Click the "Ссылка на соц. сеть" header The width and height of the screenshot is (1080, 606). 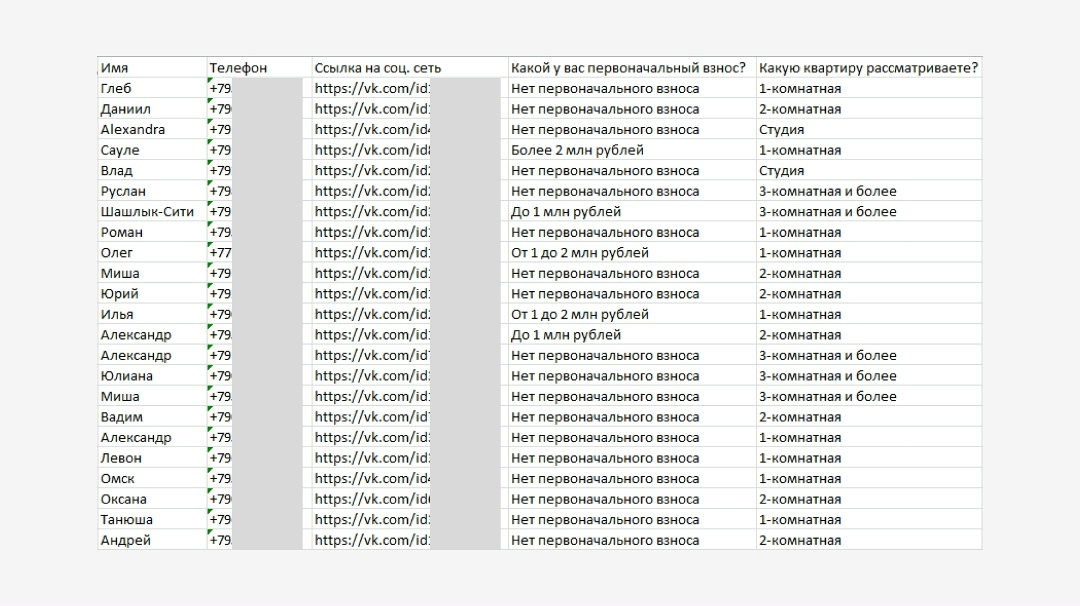(x=378, y=68)
